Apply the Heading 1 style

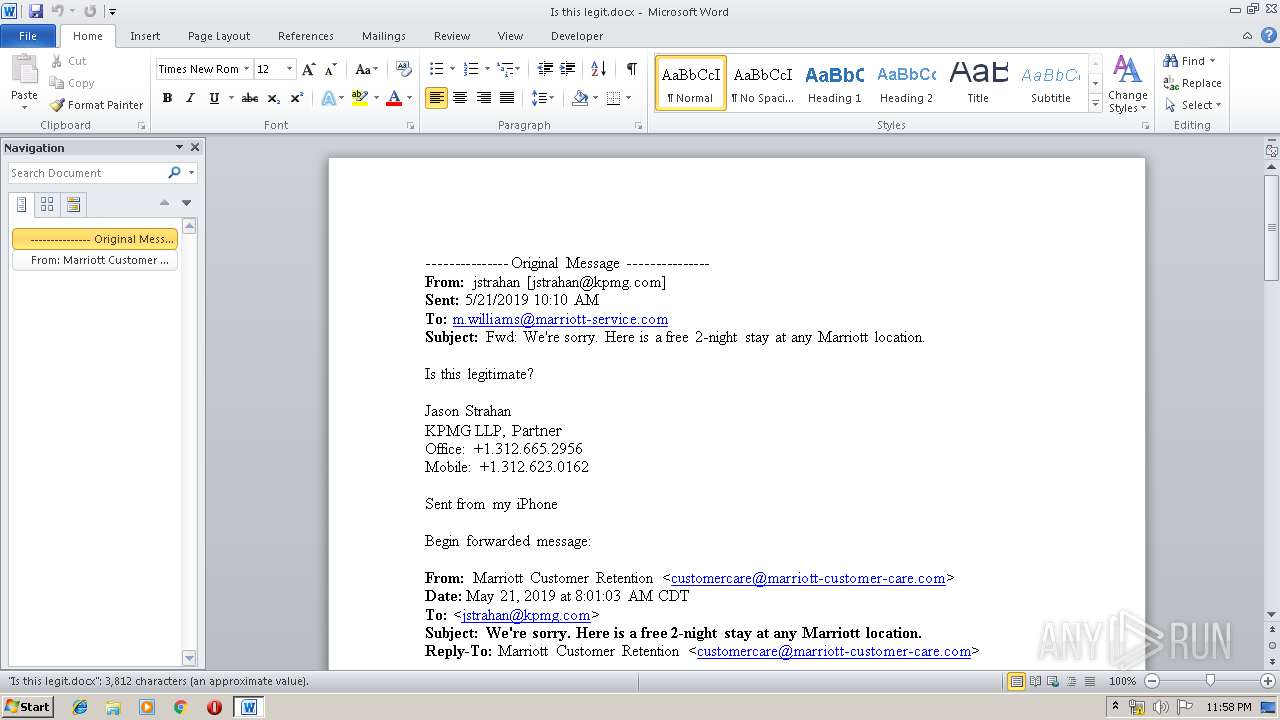pyautogui.click(x=834, y=83)
